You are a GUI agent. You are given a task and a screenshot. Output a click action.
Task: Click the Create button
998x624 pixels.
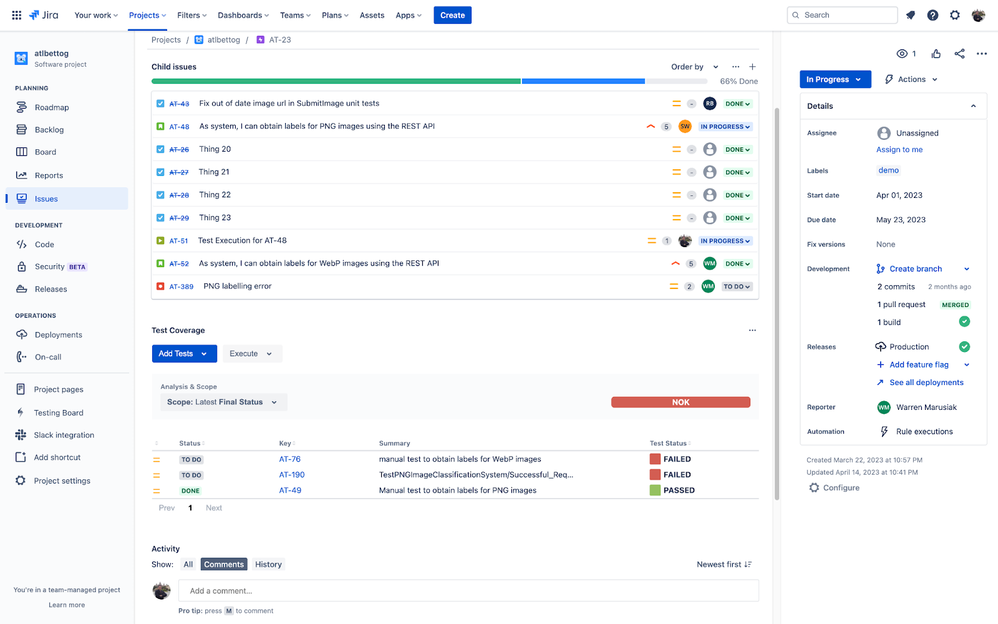(x=453, y=15)
